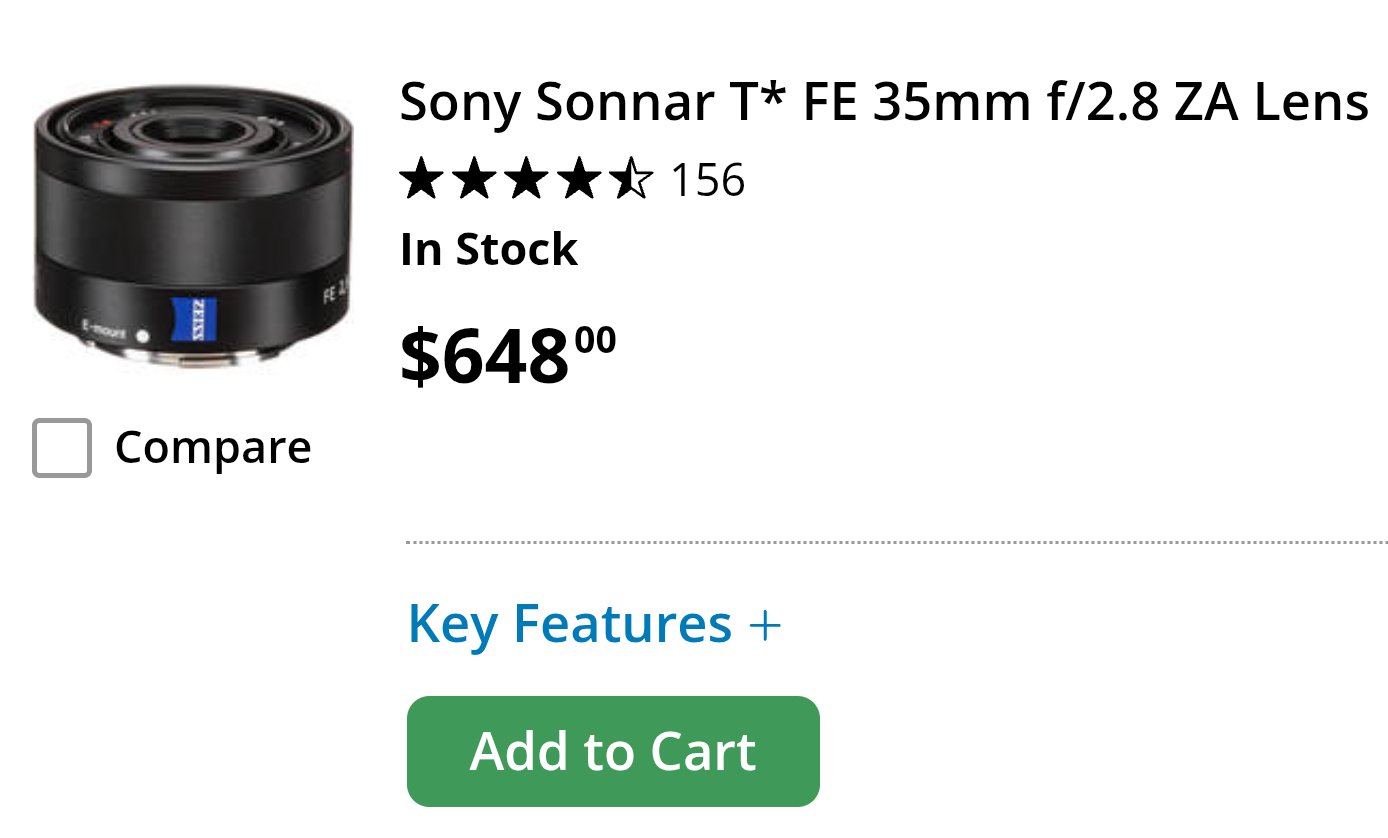
Task: Click the plus icon beside Key Features
Action: pos(765,626)
